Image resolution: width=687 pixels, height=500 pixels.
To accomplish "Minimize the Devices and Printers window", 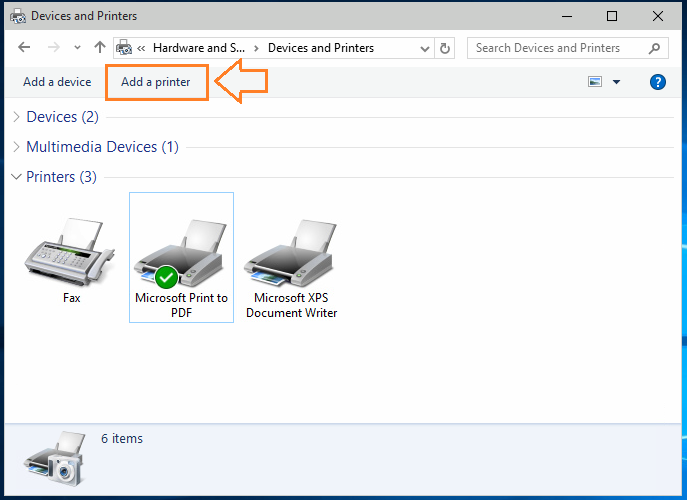I will (567, 16).
